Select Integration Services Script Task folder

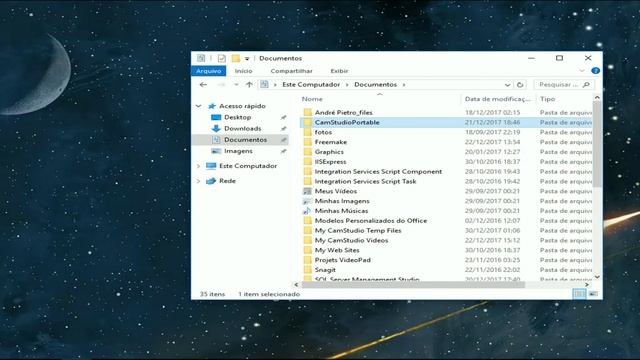point(365,181)
